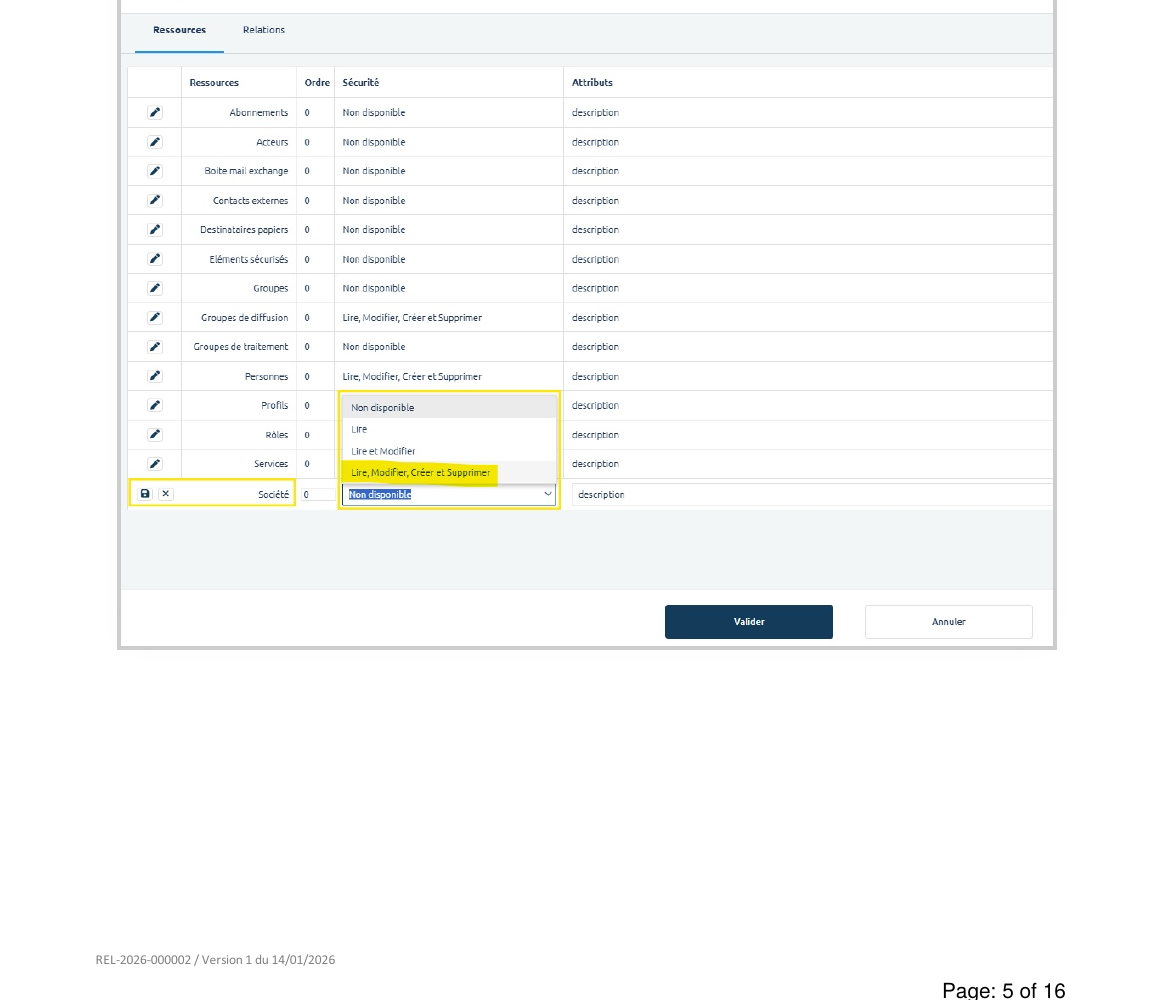The image size is (1165, 1000).
Task: Edit the Abonnements resource row
Action: 154,112
